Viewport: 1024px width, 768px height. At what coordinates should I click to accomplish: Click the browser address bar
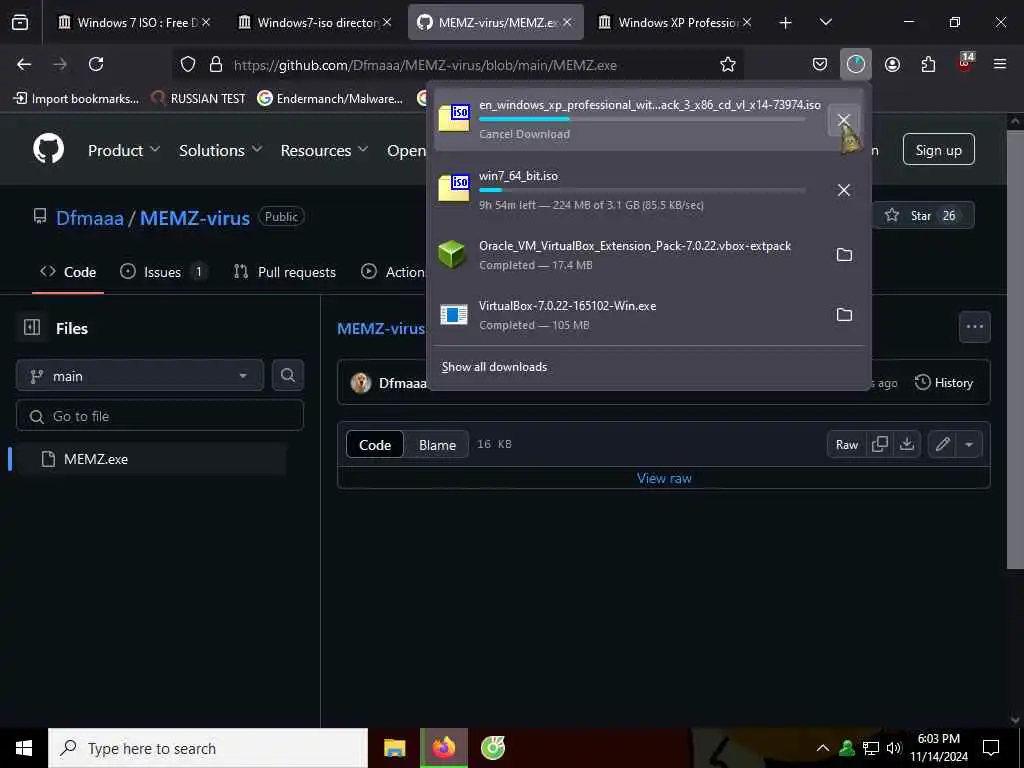457,64
